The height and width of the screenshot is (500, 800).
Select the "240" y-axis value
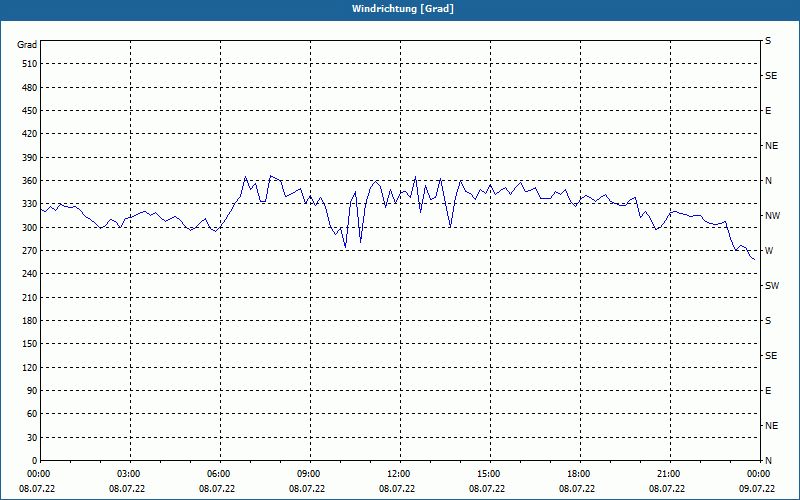coord(30,274)
